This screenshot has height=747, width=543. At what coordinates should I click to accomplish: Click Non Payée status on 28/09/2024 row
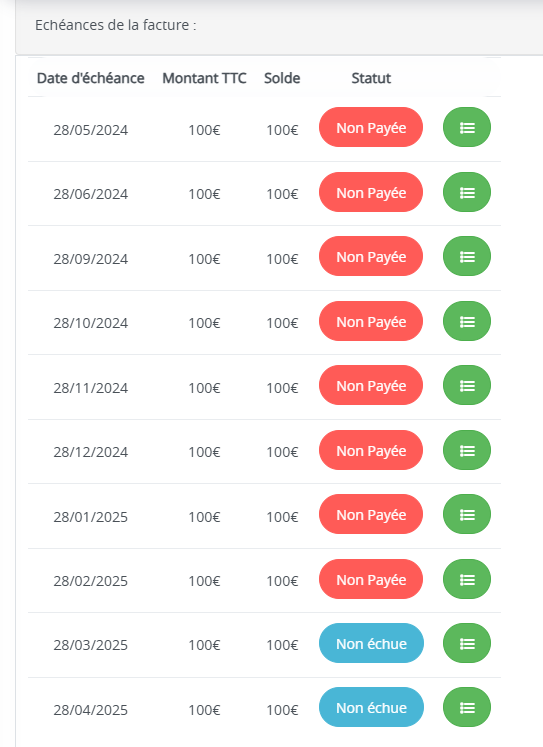click(371, 256)
